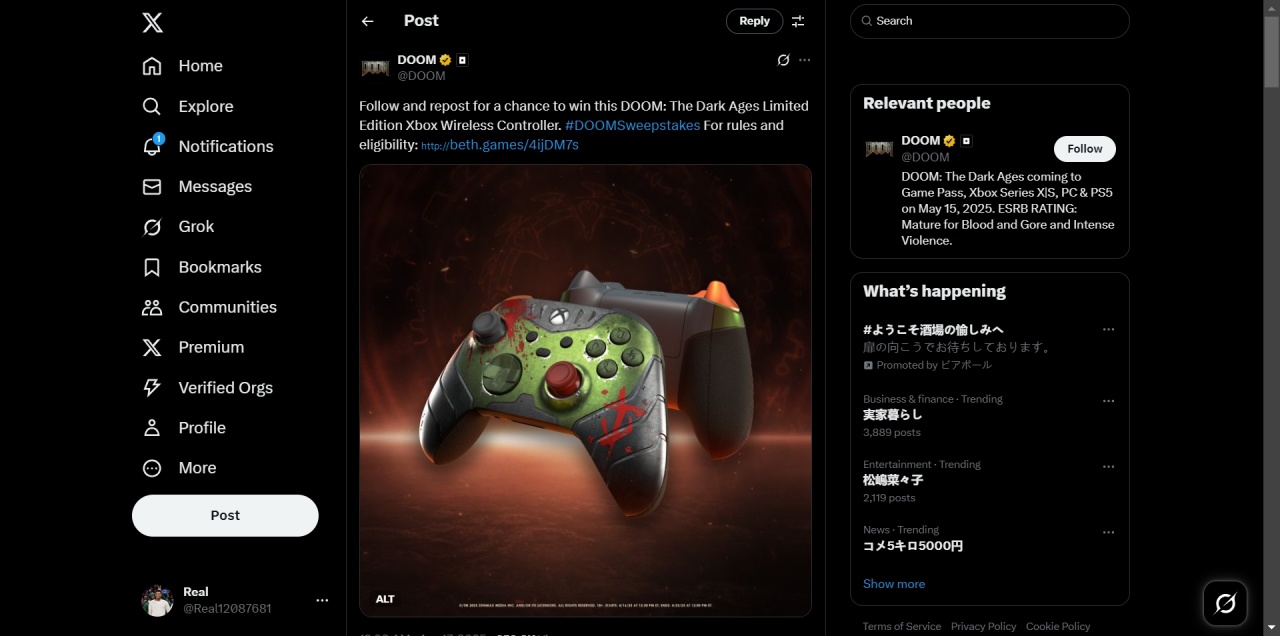Click the X logo icon
The image size is (1280, 636).
[x=152, y=22]
